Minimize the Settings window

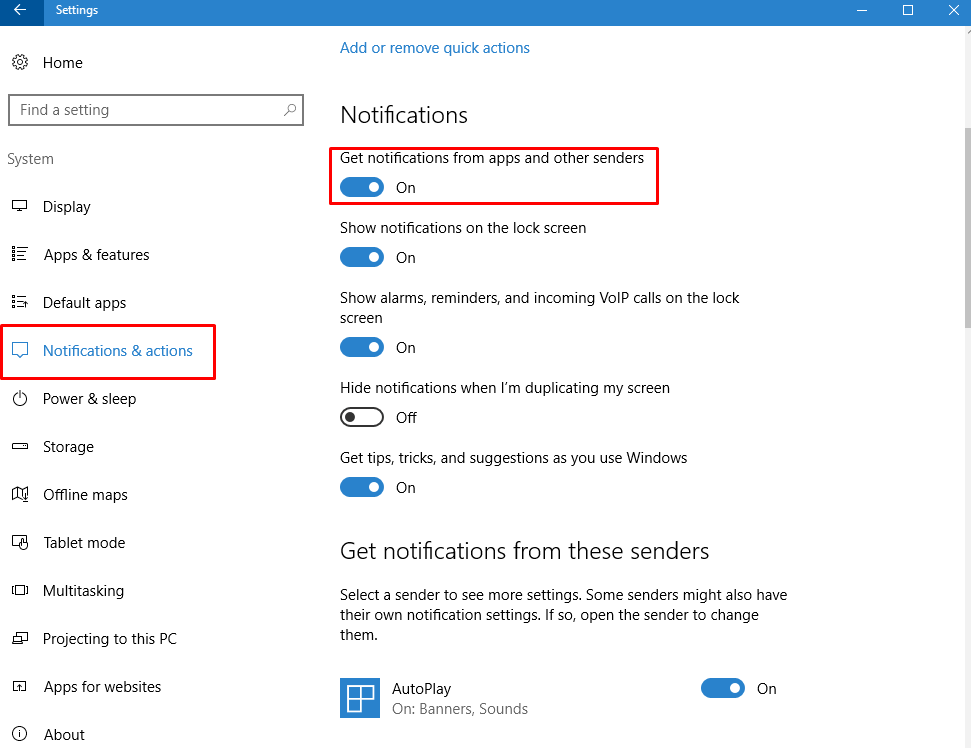coord(861,10)
